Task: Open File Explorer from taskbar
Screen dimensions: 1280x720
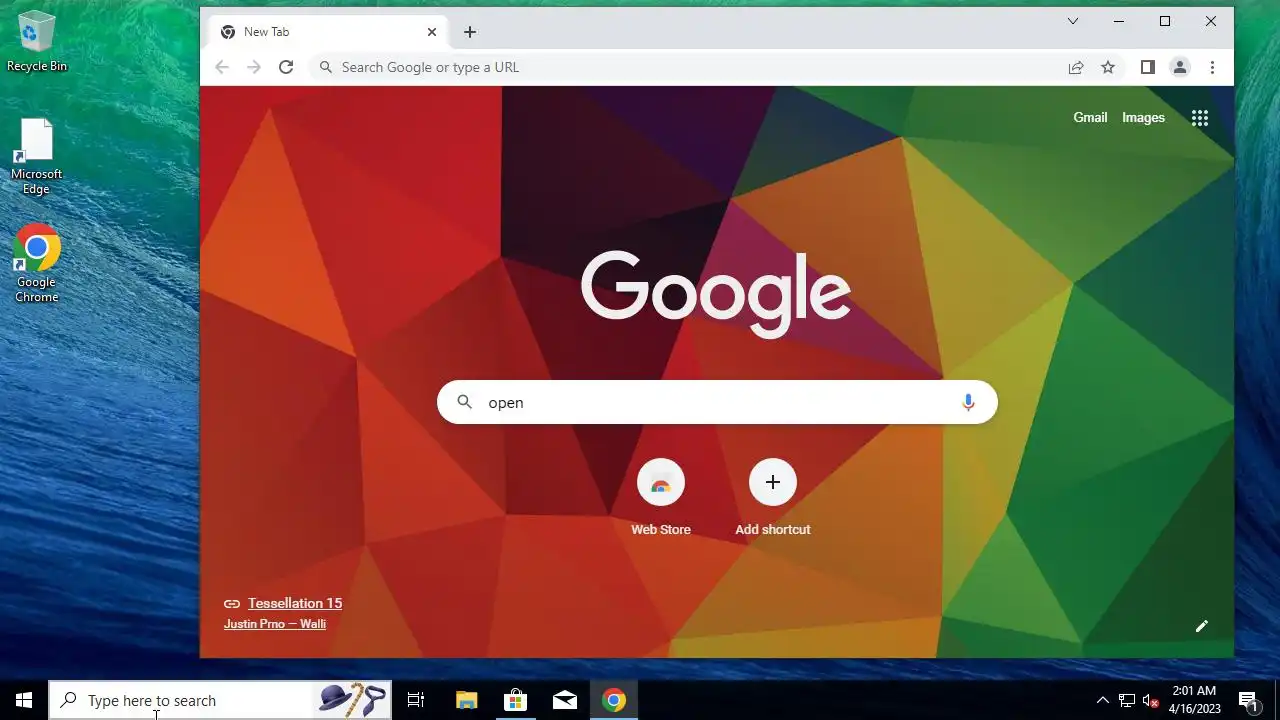Action: pyautogui.click(x=466, y=700)
